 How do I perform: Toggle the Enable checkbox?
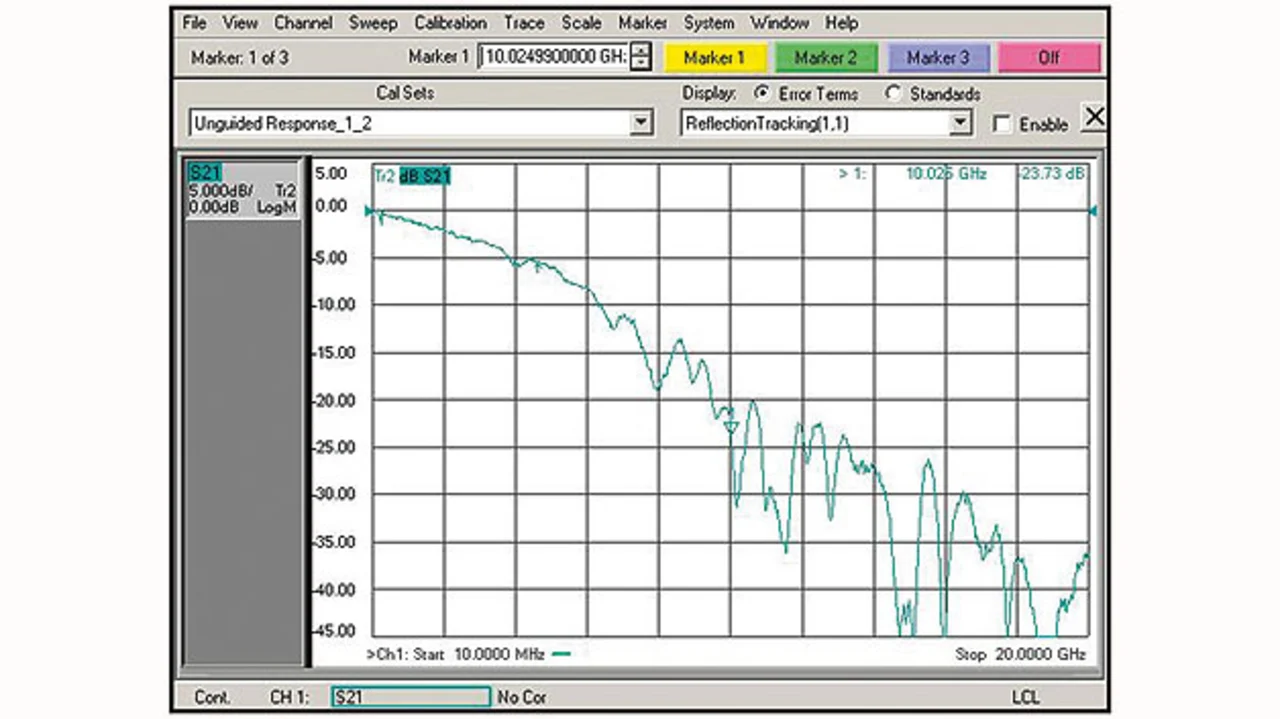1002,125
